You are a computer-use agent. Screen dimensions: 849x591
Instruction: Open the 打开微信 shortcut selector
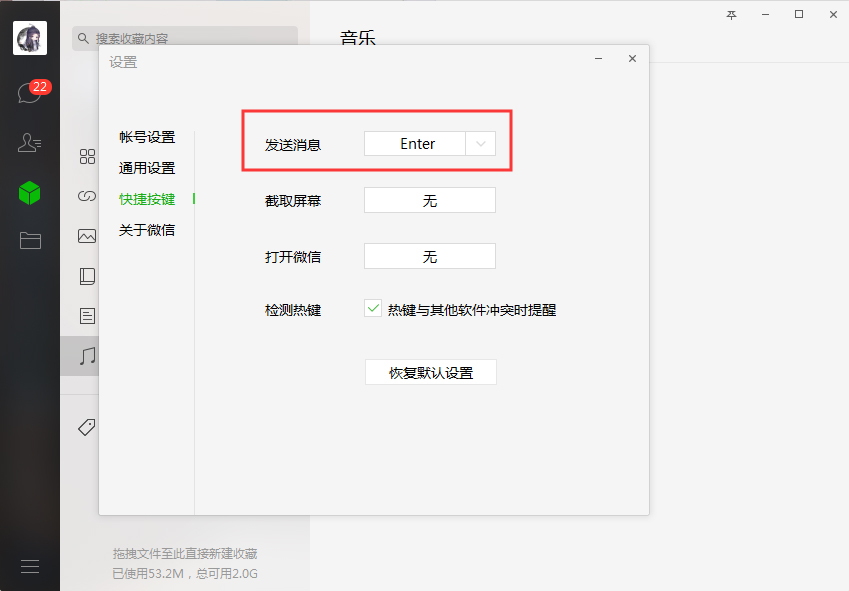430,256
